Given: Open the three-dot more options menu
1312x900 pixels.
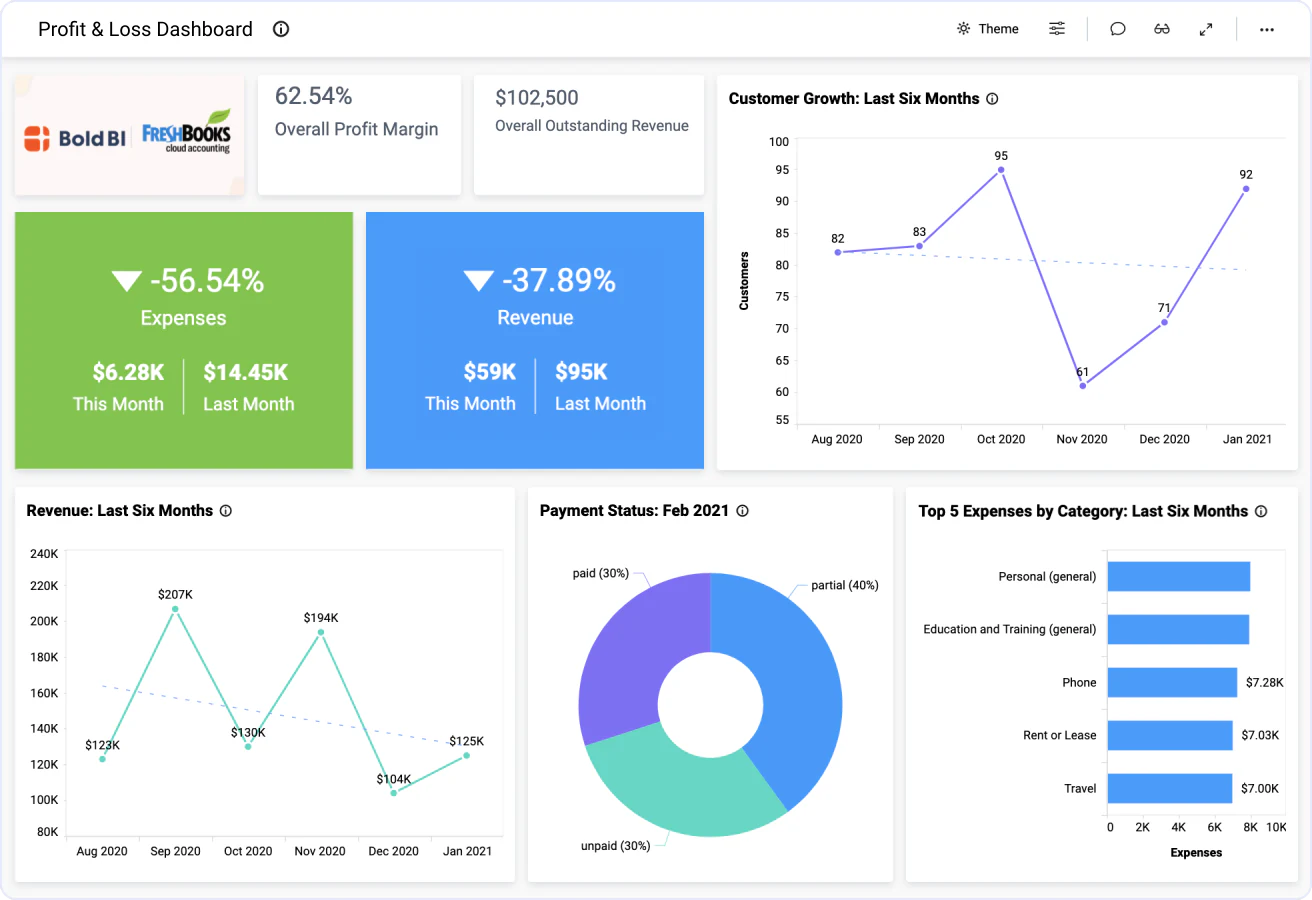Looking at the screenshot, I should [1267, 29].
